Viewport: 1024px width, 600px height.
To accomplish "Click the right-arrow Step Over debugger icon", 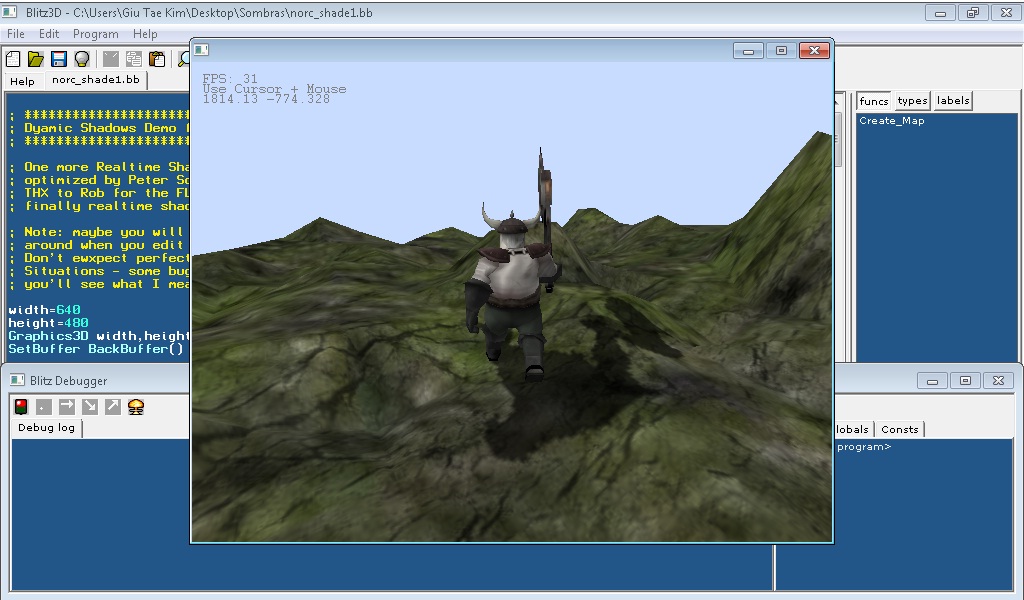I will [x=67, y=407].
